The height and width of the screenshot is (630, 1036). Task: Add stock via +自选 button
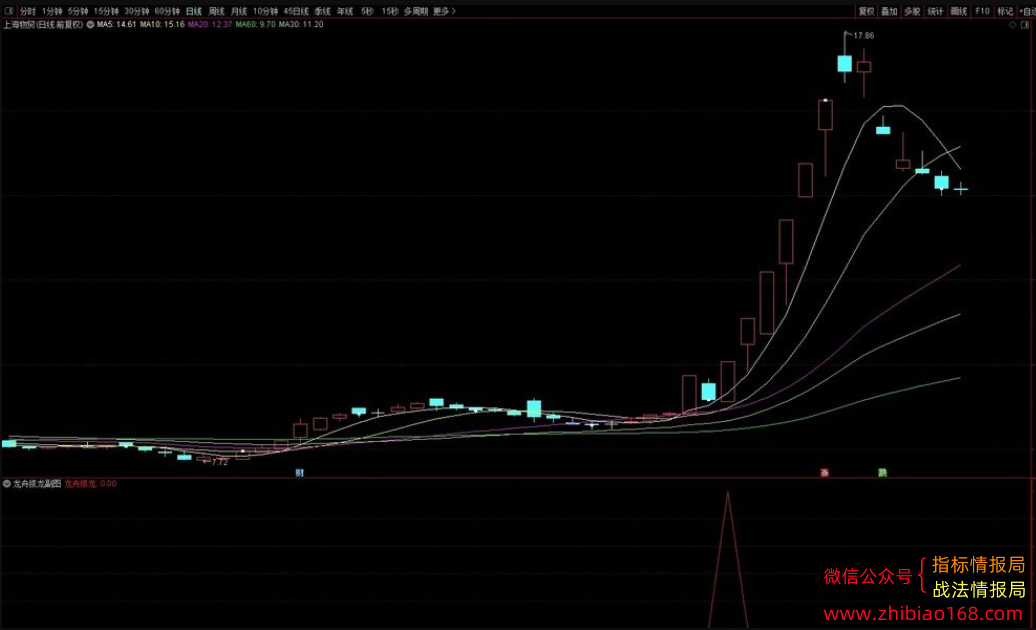[x=1027, y=11]
